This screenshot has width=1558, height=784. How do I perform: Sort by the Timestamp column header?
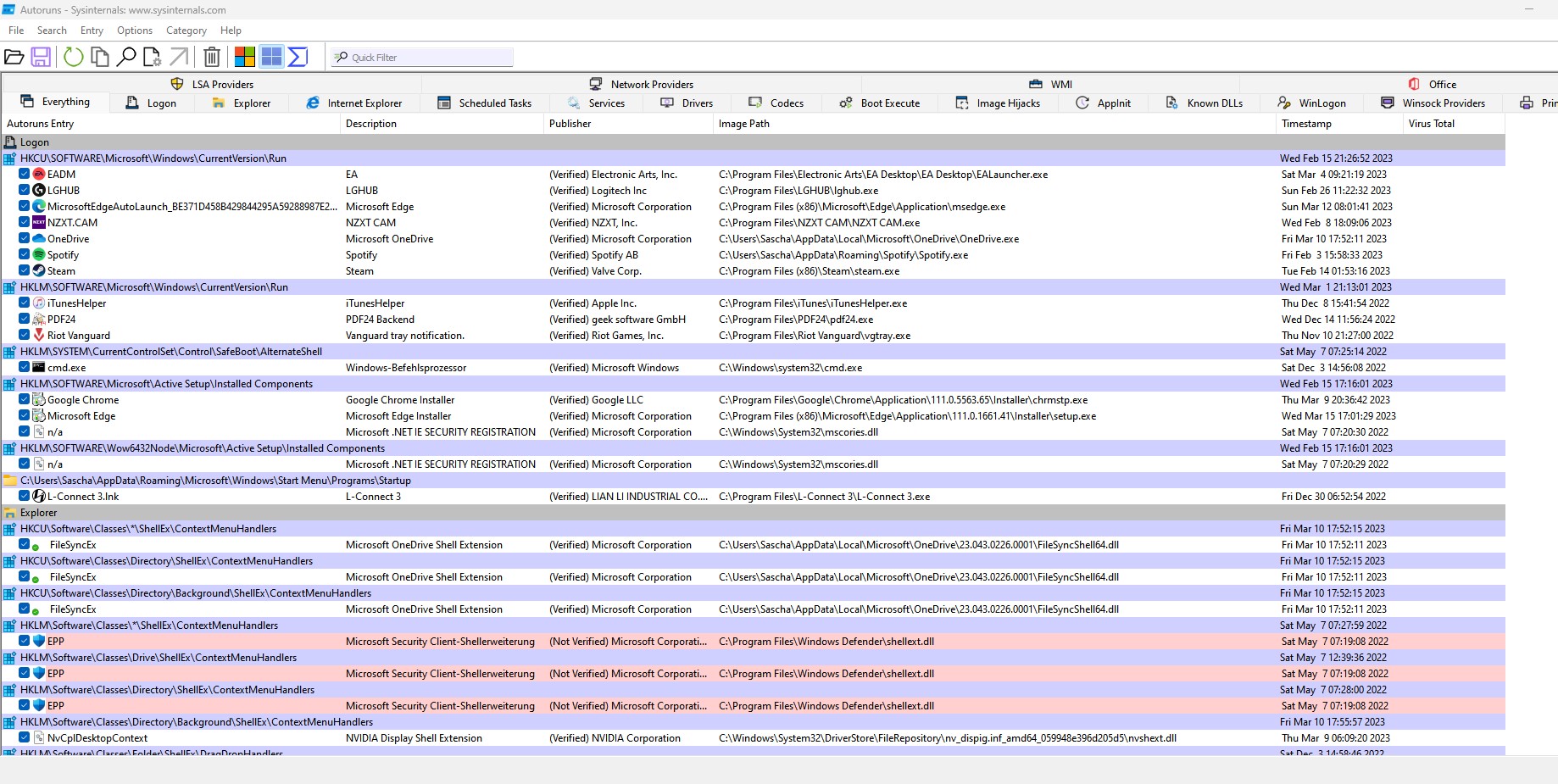pyautogui.click(x=1340, y=124)
